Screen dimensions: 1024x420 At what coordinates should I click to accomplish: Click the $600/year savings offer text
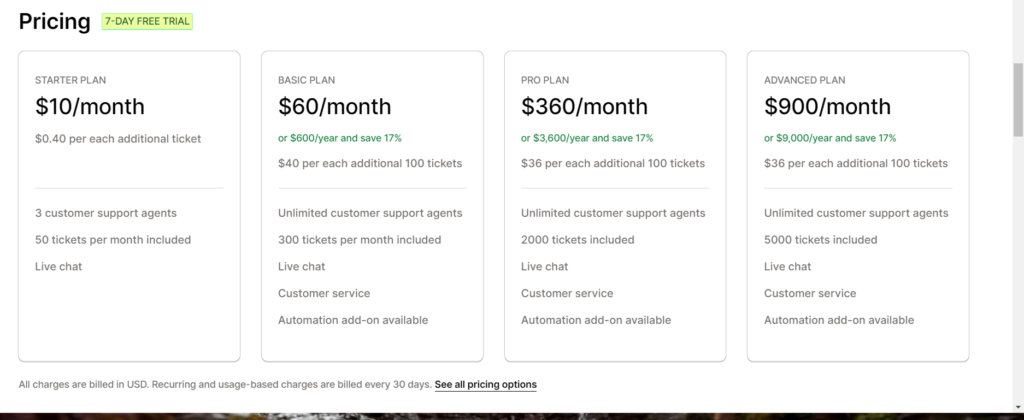tap(340, 138)
